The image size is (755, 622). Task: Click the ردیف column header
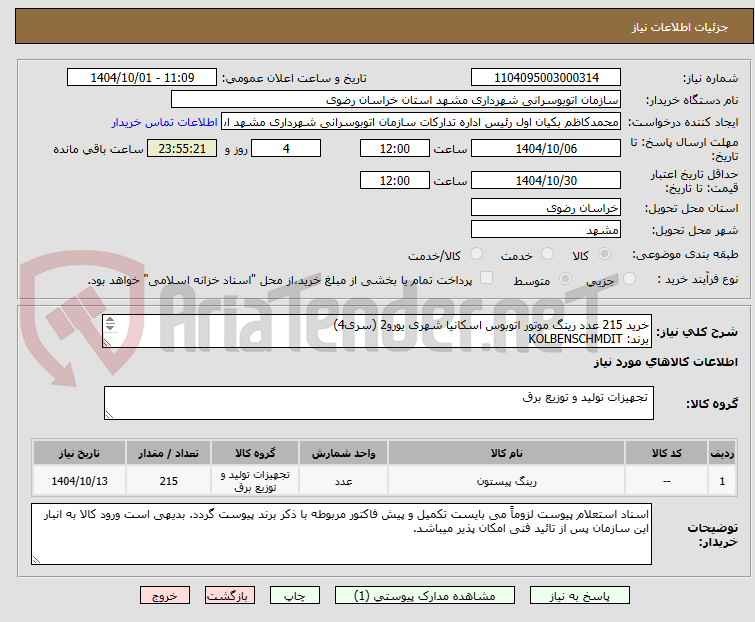point(722,453)
